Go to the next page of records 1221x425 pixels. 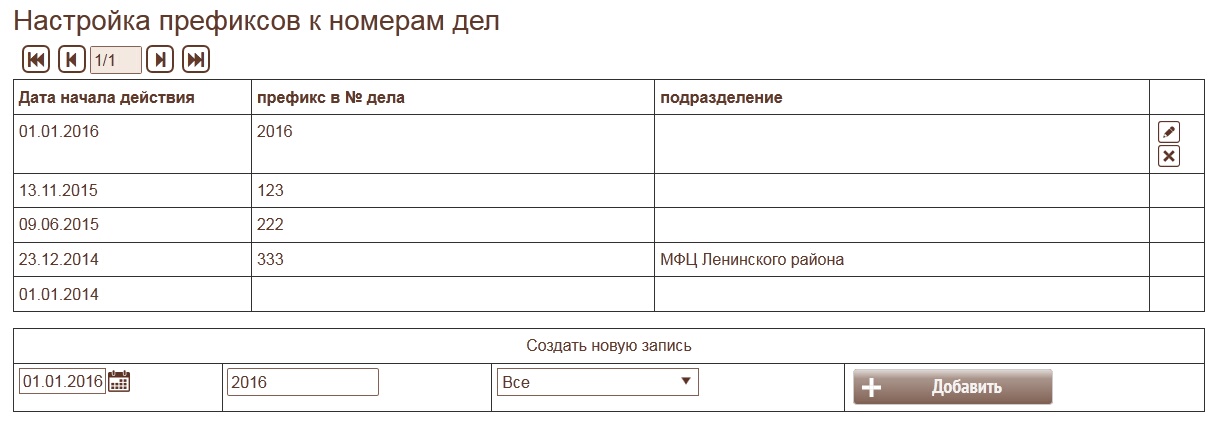point(160,60)
